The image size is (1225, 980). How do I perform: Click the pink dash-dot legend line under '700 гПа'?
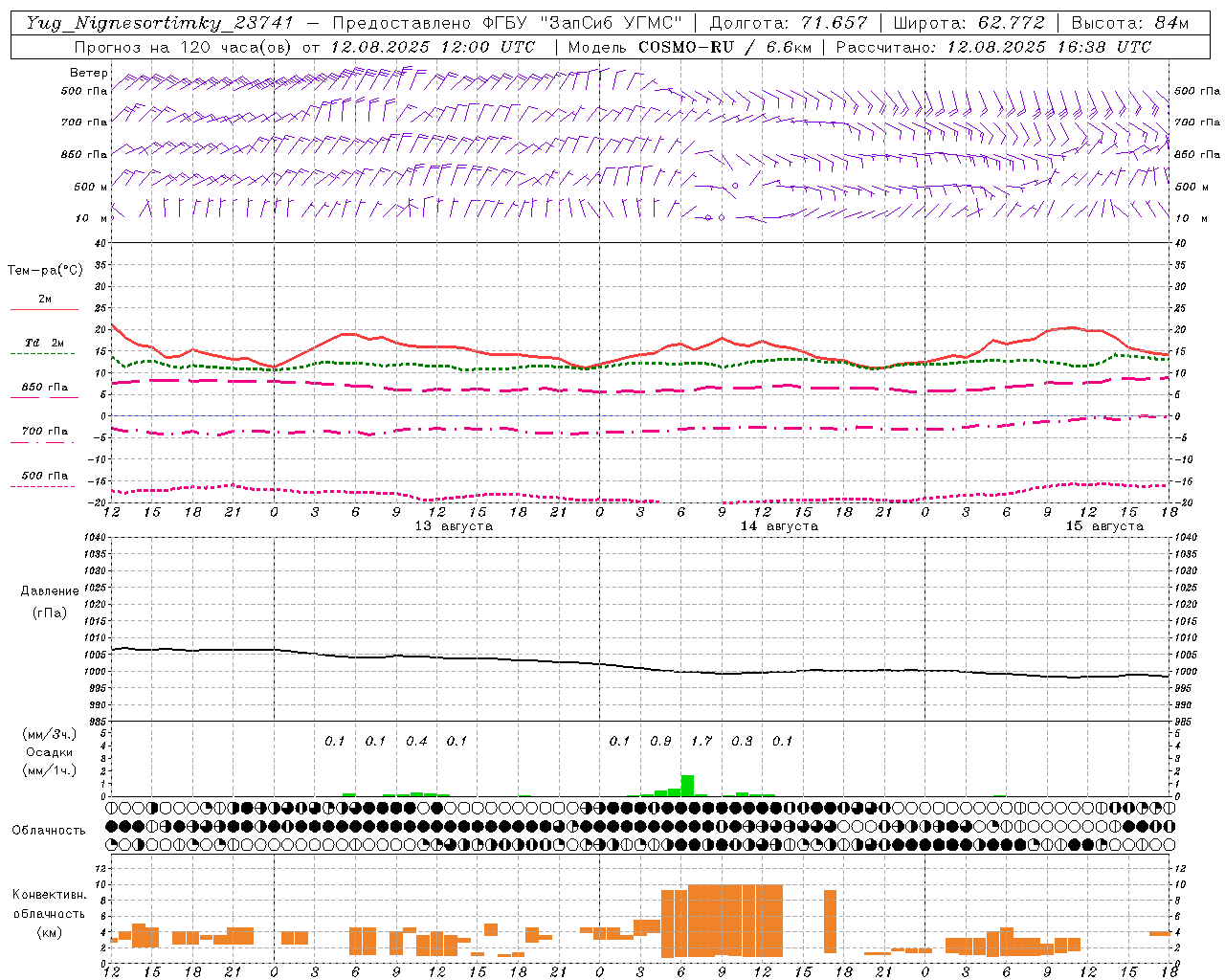[43, 442]
